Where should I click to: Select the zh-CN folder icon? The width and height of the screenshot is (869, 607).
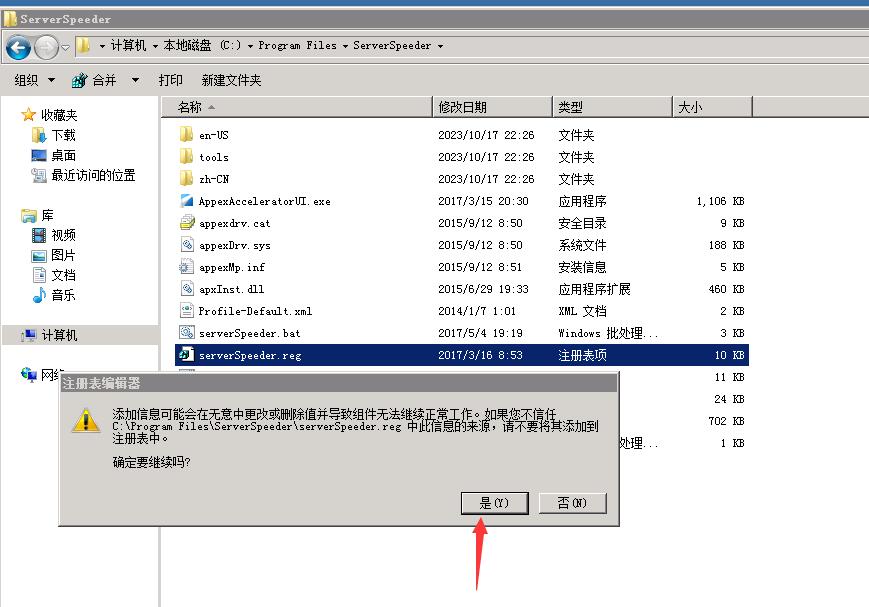click(x=186, y=179)
